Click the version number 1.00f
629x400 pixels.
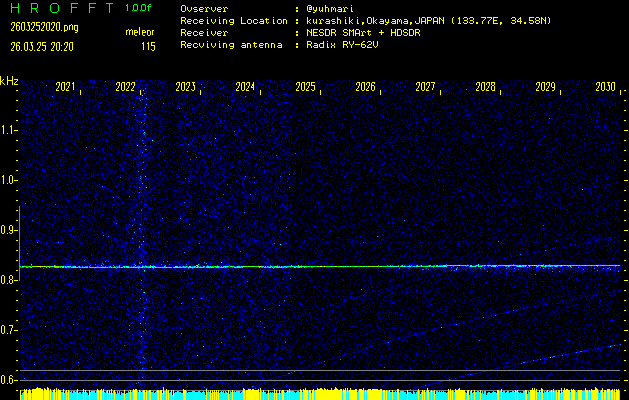(x=140, y=8)
